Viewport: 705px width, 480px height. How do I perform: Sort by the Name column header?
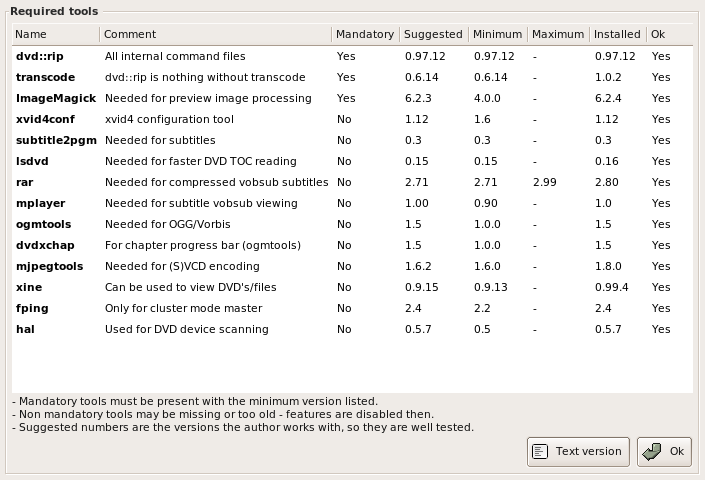pos(56,34)
